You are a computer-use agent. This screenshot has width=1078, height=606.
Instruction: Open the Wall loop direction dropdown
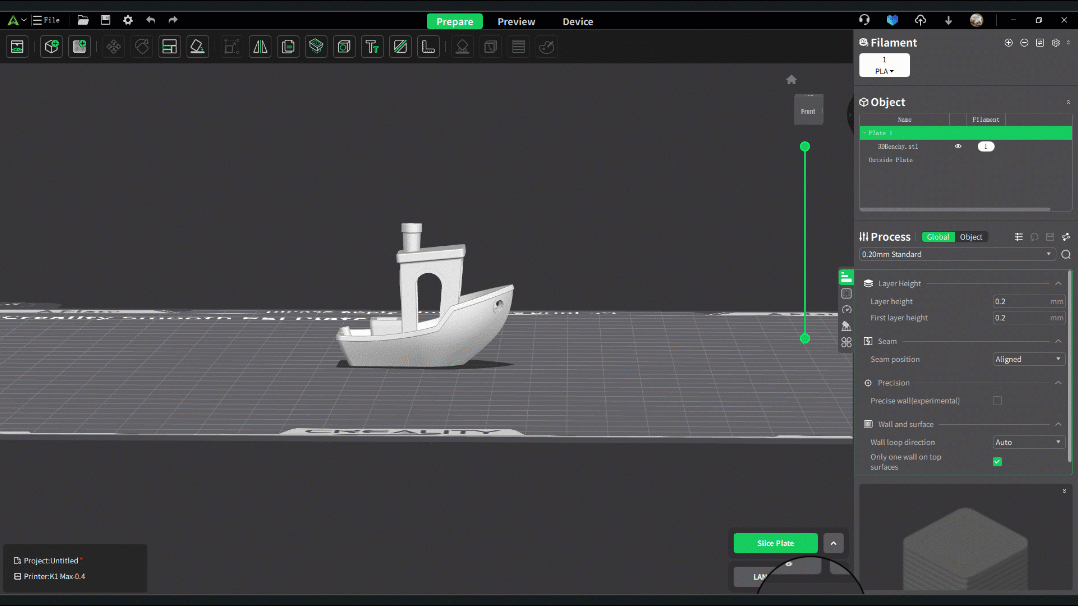(x=1028, y=442)
